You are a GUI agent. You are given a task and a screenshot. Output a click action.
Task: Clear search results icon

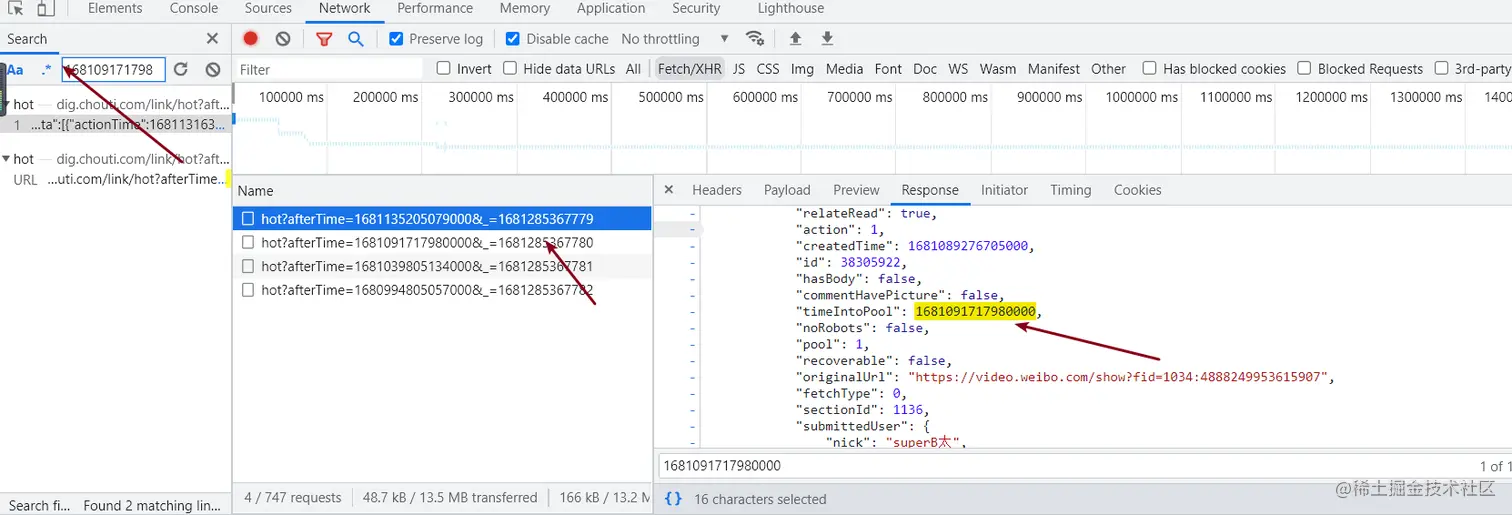tap(213, 69)
